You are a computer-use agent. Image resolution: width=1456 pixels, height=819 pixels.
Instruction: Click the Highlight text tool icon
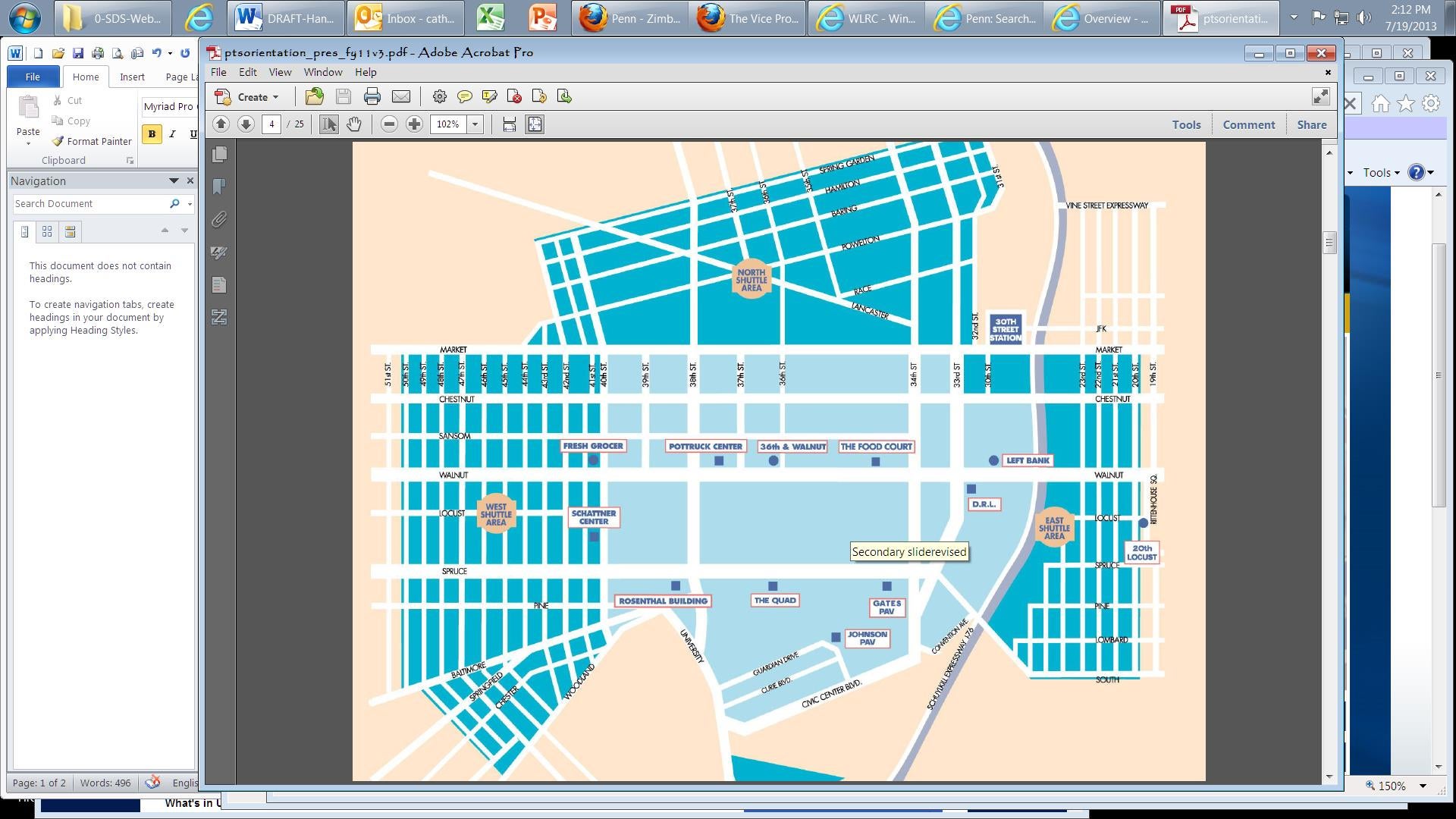coord(489,96)
